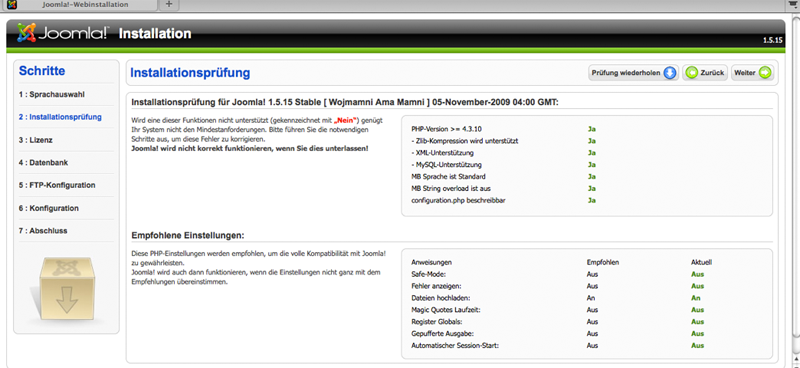The height and width of the screenshot is (368, 800).
Task: Click the green An value for Dateien hochladen
Action: coord(696,298)
